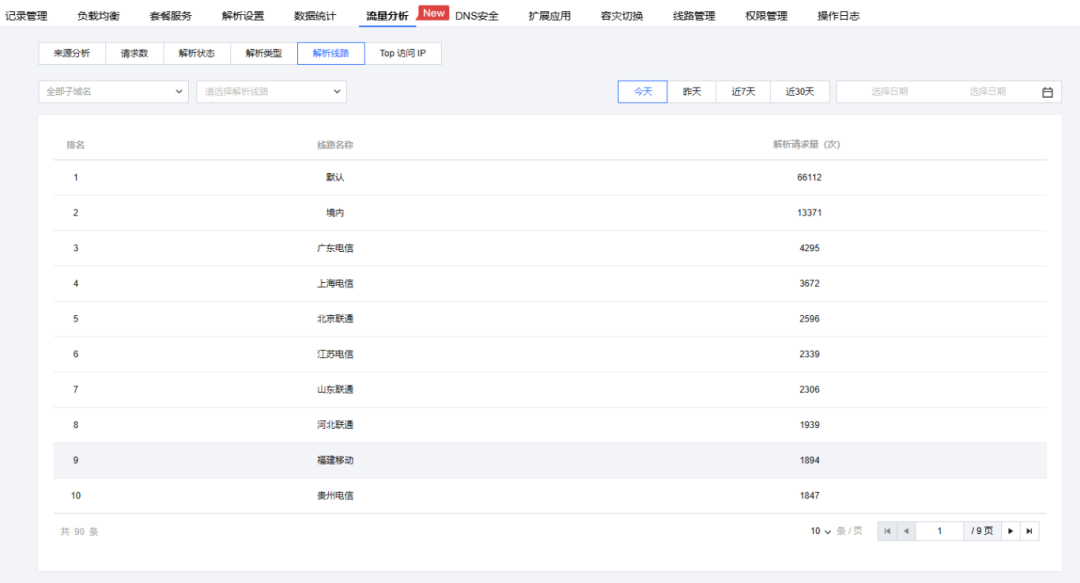Select the 境内 line row
The image size is (1080, 583).
pyautogui.click(x=550, y=213)
